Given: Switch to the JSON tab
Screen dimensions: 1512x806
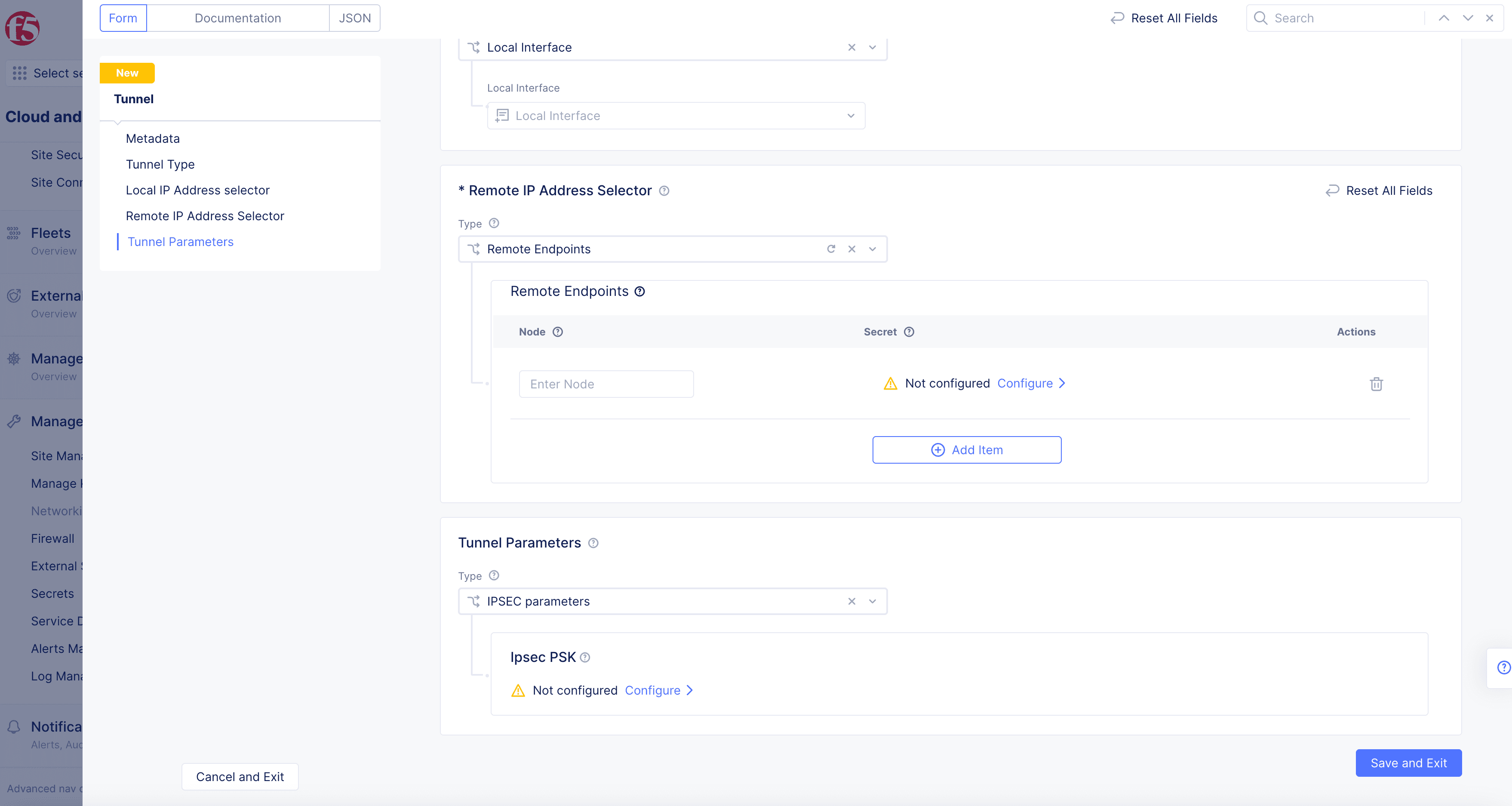Looking at the screenshot, I should coord(354,18).
